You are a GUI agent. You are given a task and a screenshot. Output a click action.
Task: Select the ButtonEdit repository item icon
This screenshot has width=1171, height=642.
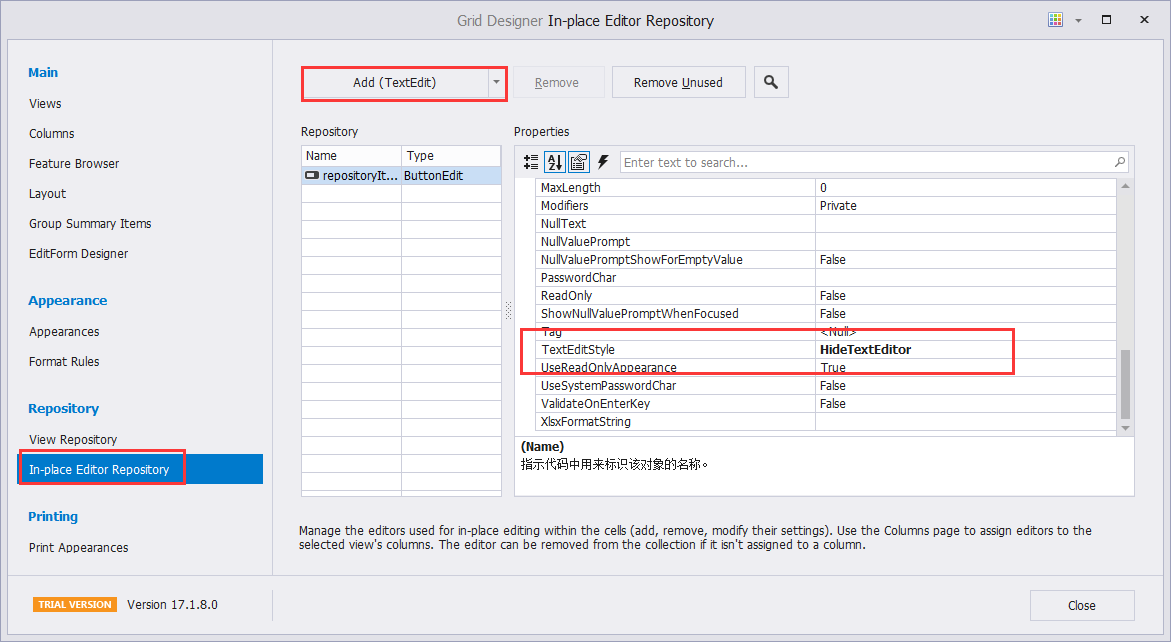tap(312, 176)
